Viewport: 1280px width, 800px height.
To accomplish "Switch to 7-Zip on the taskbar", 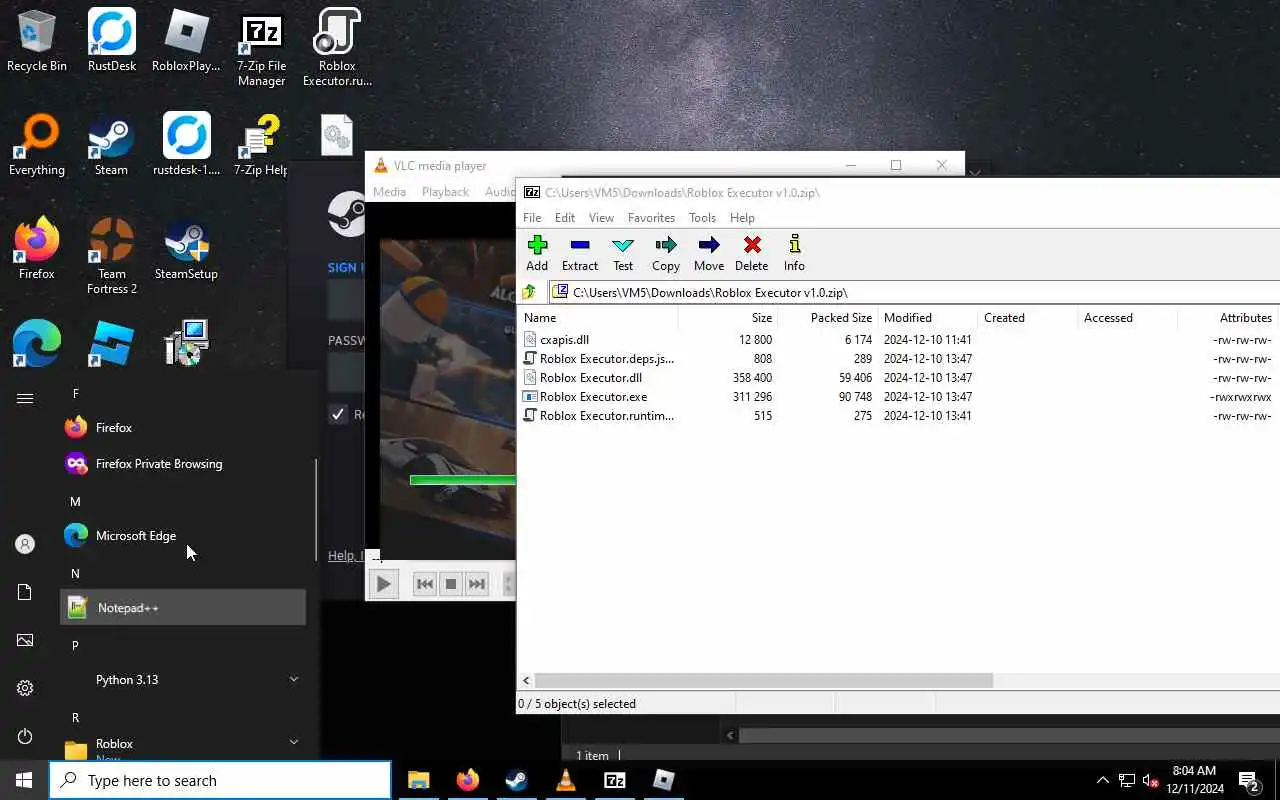I will pyautogui.click(x=615, y=780).
